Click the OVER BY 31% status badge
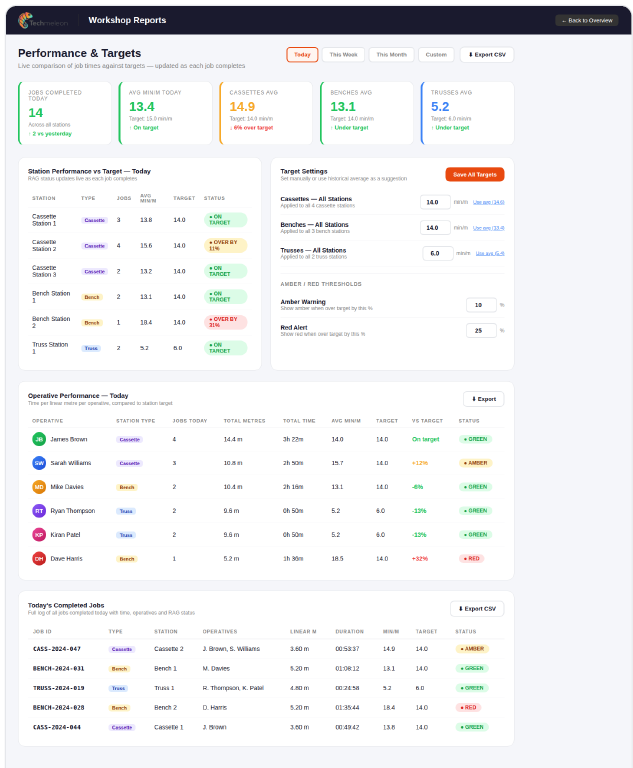The image size is (633, 768). coord(225,322)
